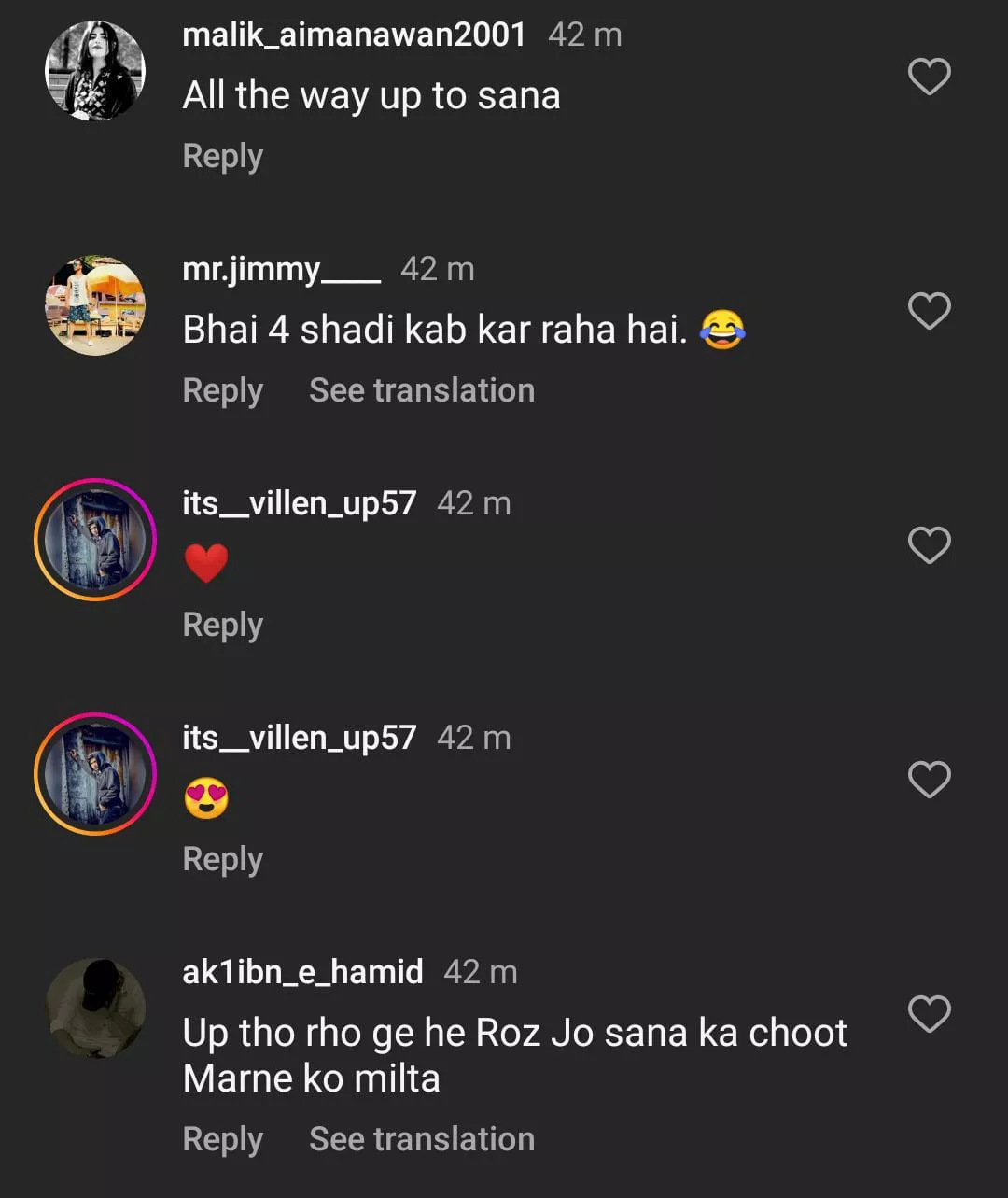See translation of ak1ibn_e_hamid's comment
This screenshot has width=1008, height=1198.
click(x=422, y=1139)
